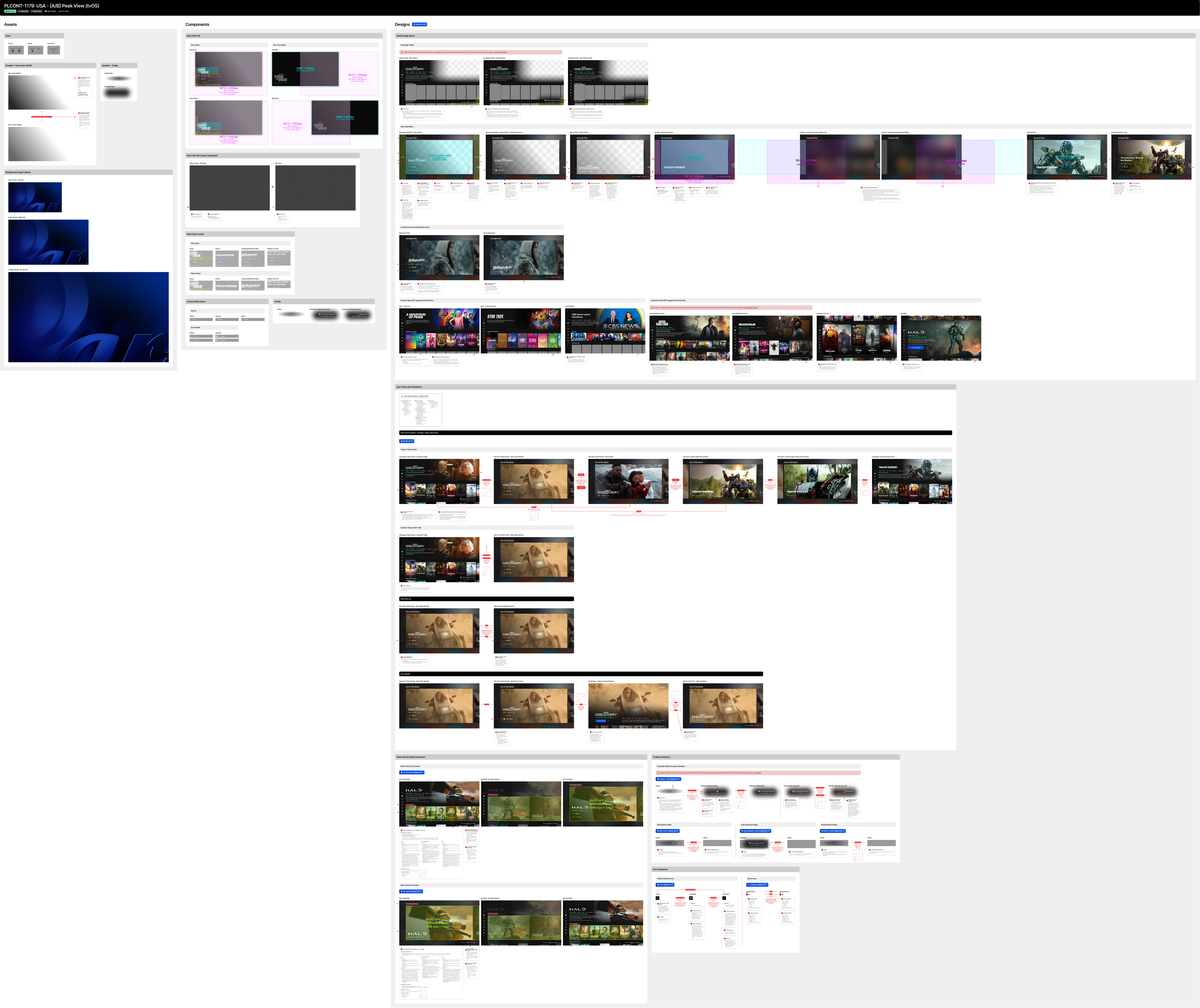Select the largest blue background fallback image

[x=89, y=317]
